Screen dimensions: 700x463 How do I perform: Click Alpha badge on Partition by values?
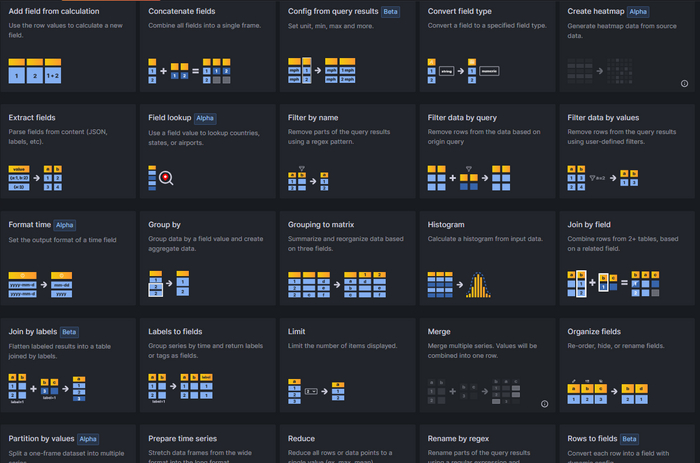(x=88, y=439)
